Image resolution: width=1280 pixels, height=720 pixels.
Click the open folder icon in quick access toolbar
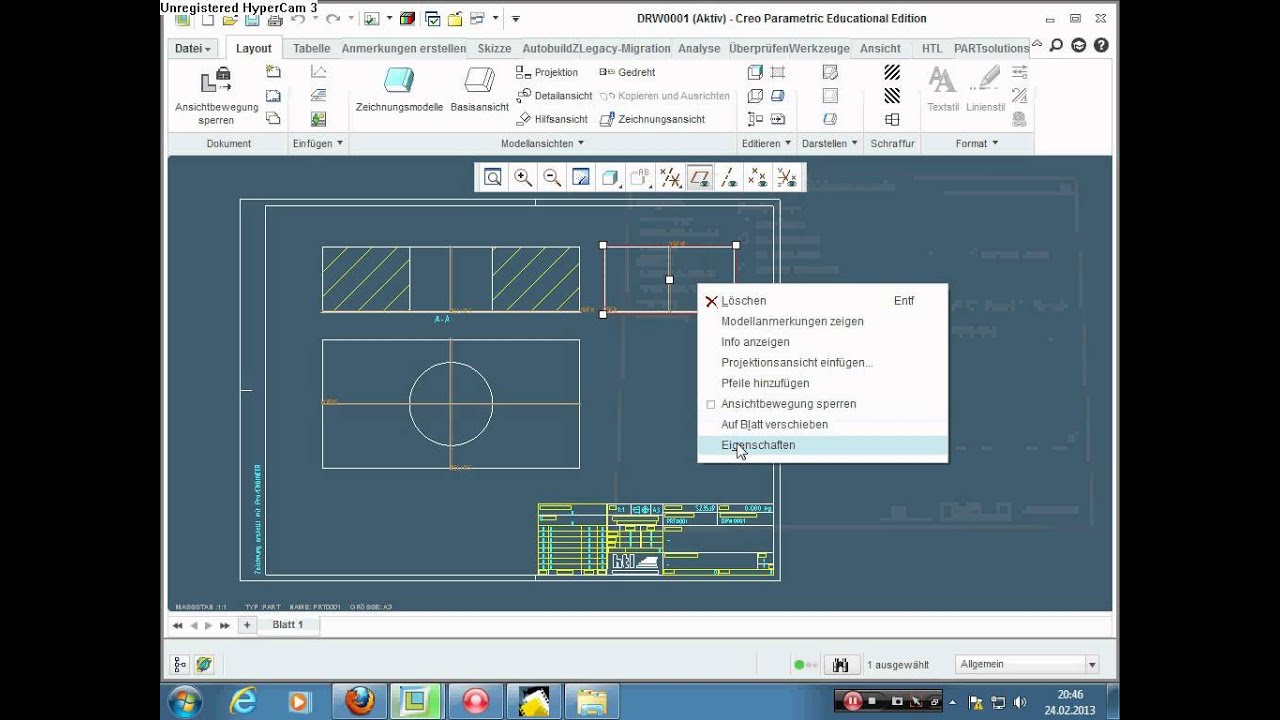[x=230, y=19]
